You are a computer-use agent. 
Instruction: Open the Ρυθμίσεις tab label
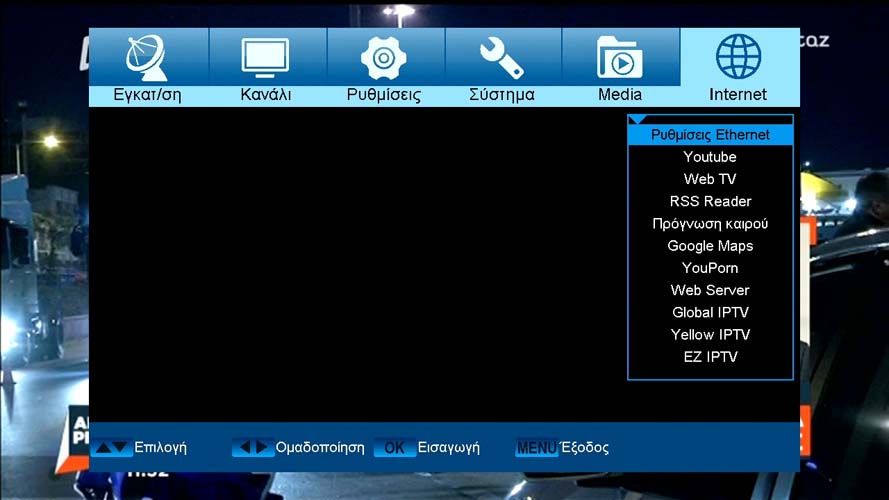tap(384, 95)
